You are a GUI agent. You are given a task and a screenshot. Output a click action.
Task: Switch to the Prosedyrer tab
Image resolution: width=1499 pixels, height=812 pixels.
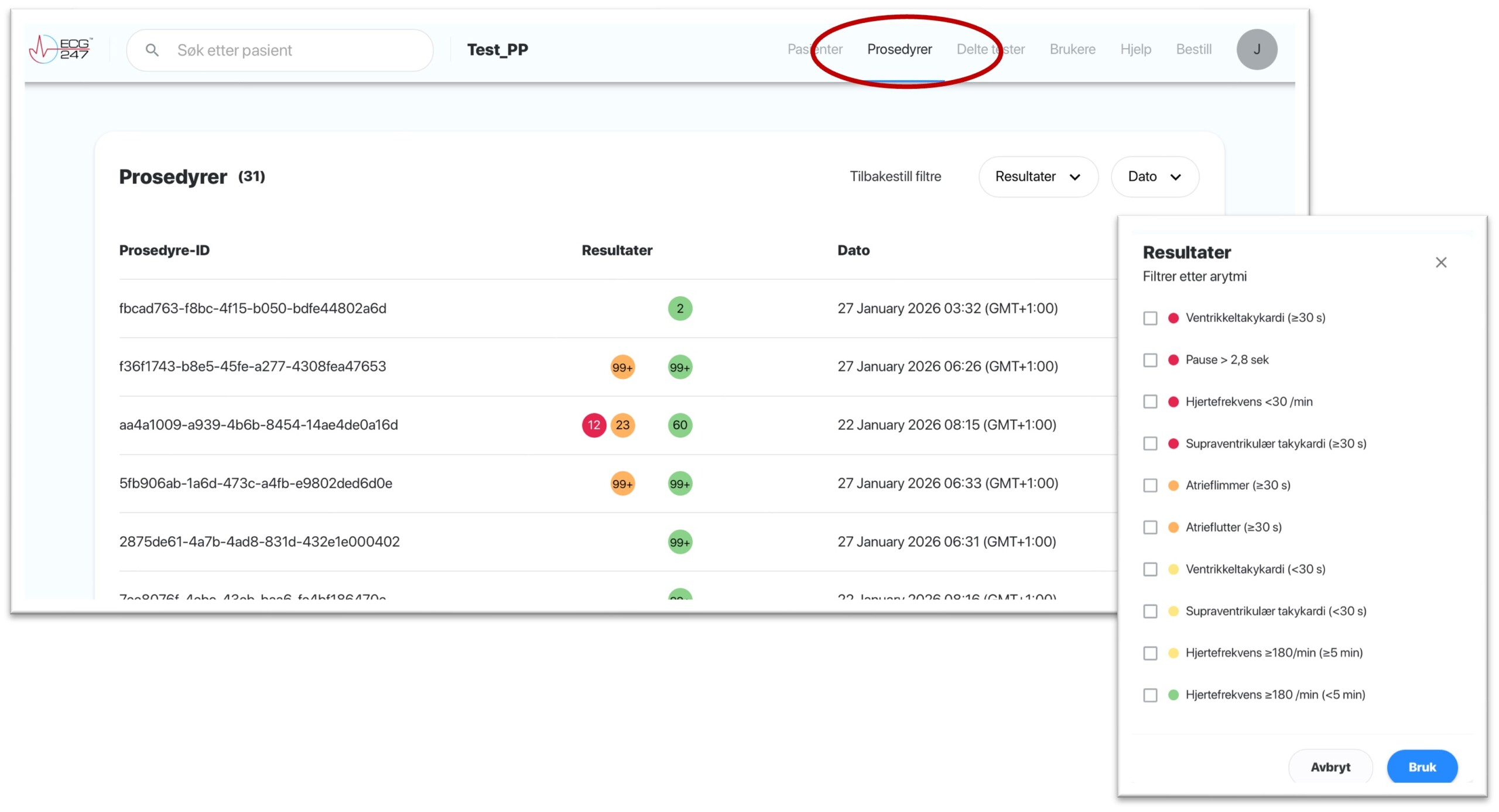pyautogui.click(x=899, y=50)
